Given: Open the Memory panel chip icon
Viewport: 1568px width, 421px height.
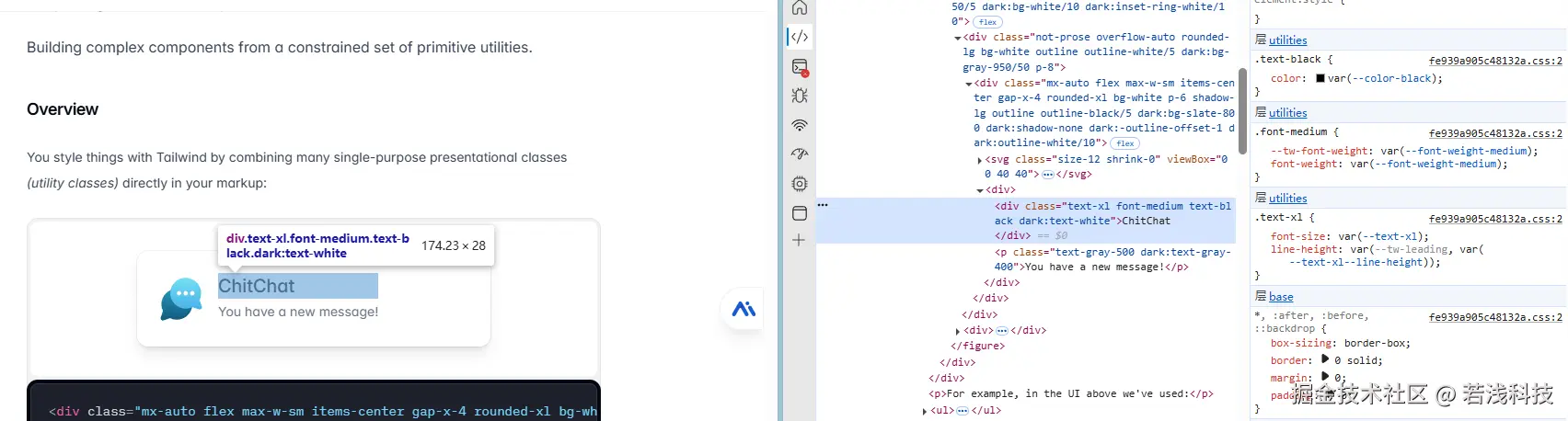Looking at the screenshot, I should coord(800,184).
